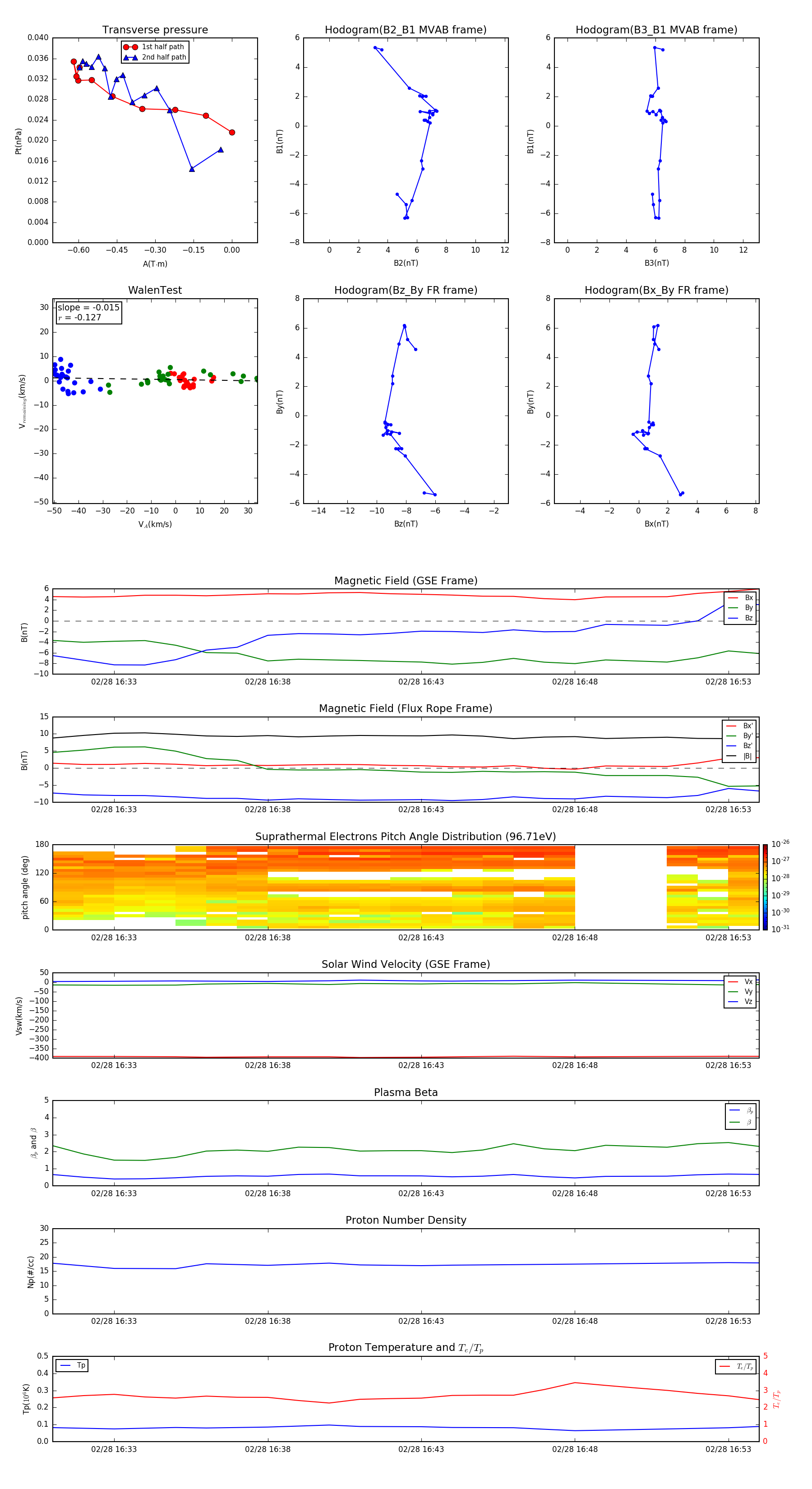Click the red Te/Tp right axis label
The width and height of the screenshot is (812, 1489).
click(x=777, y=1399)
